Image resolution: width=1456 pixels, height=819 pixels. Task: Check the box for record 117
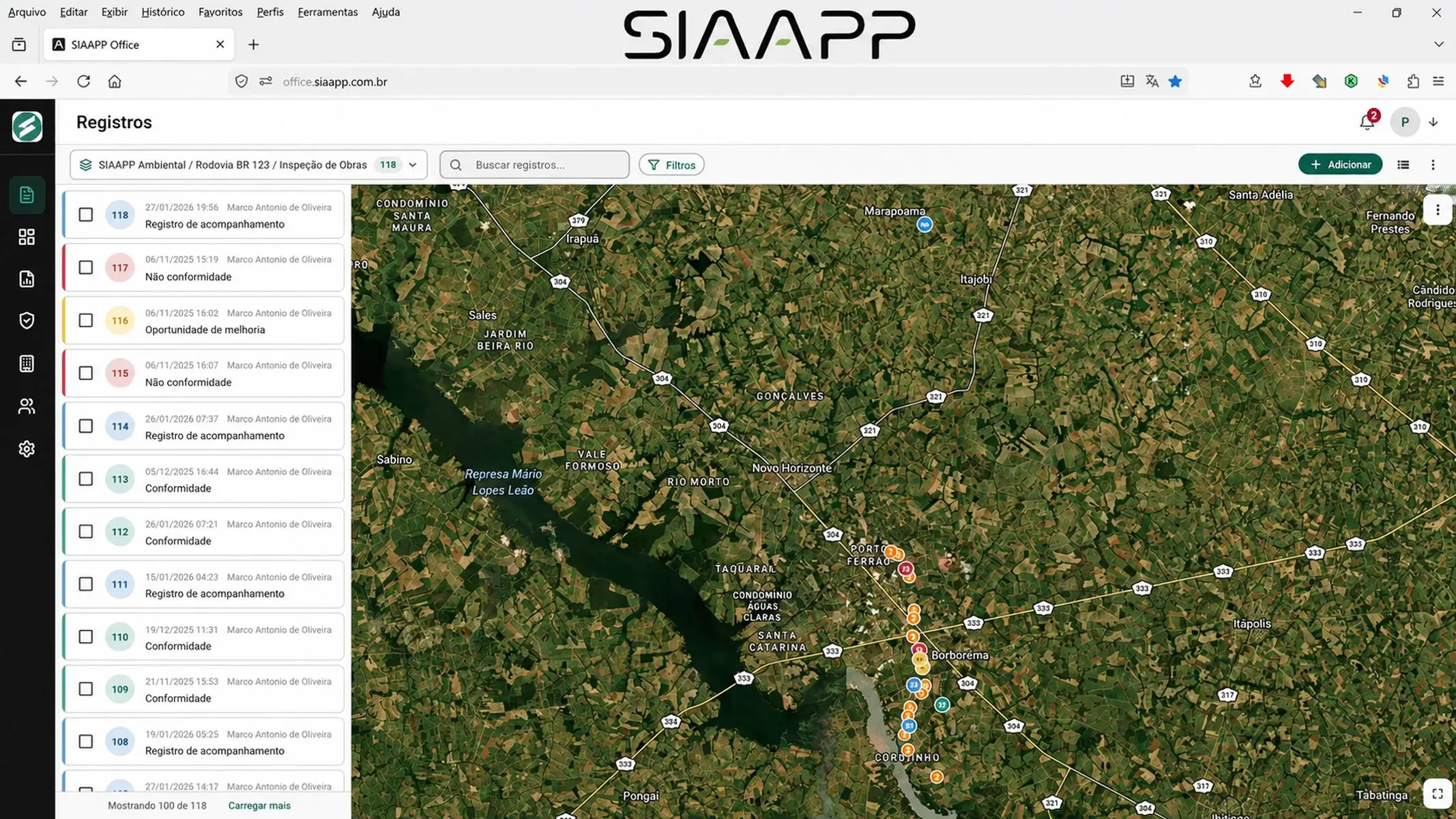(x=85, y=268)
